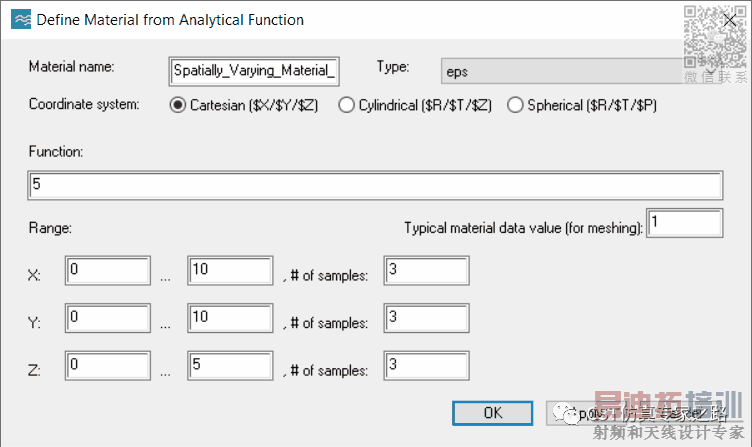Click the Y range maximum field

pos(230,319)
